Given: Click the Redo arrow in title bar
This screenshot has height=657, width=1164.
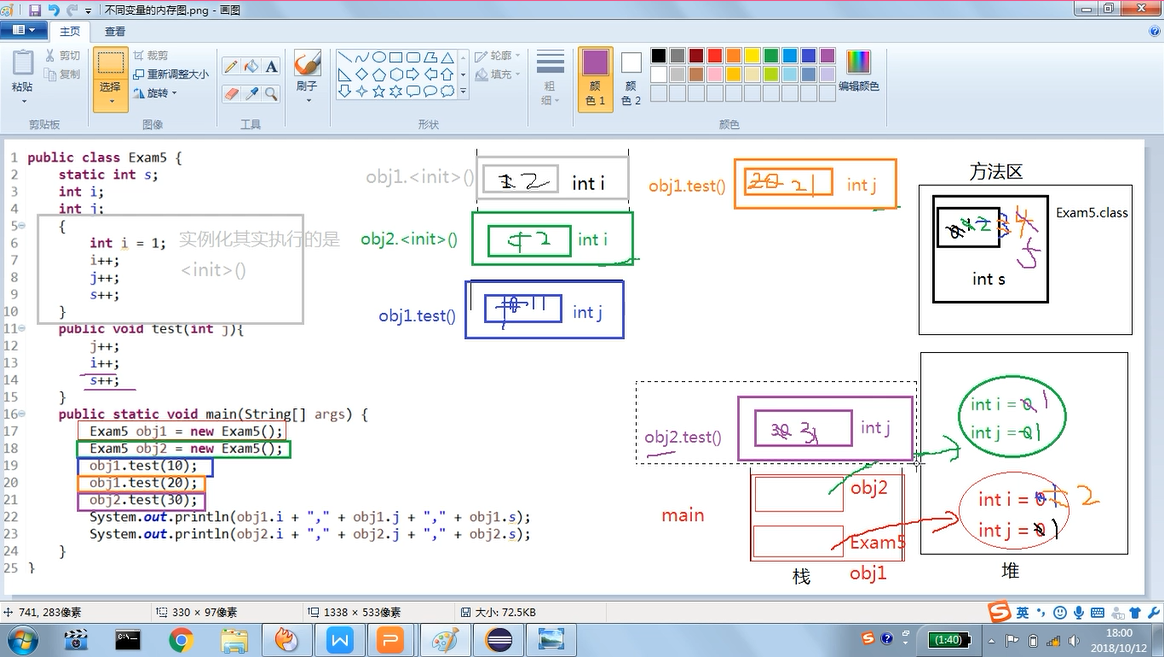Looking at the screenshot, I should coord(72,10).
